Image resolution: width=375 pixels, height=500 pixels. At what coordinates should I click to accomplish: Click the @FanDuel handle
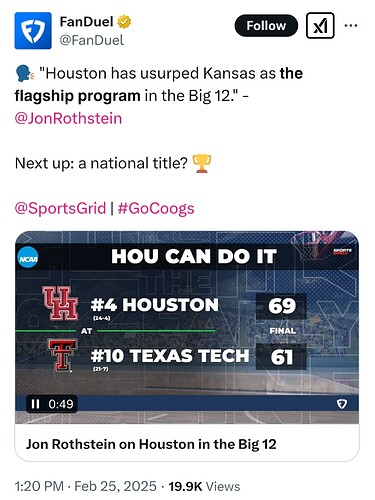coord(92,40)
